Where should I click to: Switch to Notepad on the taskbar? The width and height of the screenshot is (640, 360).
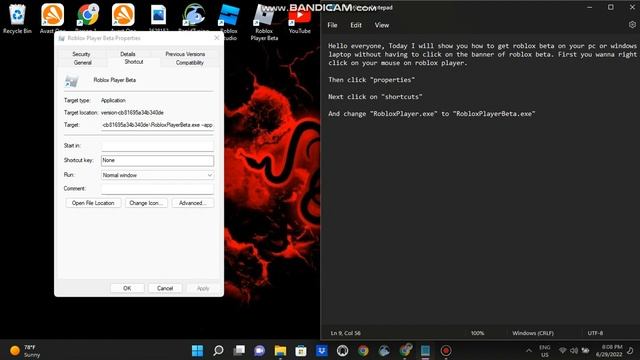[425, 351]
